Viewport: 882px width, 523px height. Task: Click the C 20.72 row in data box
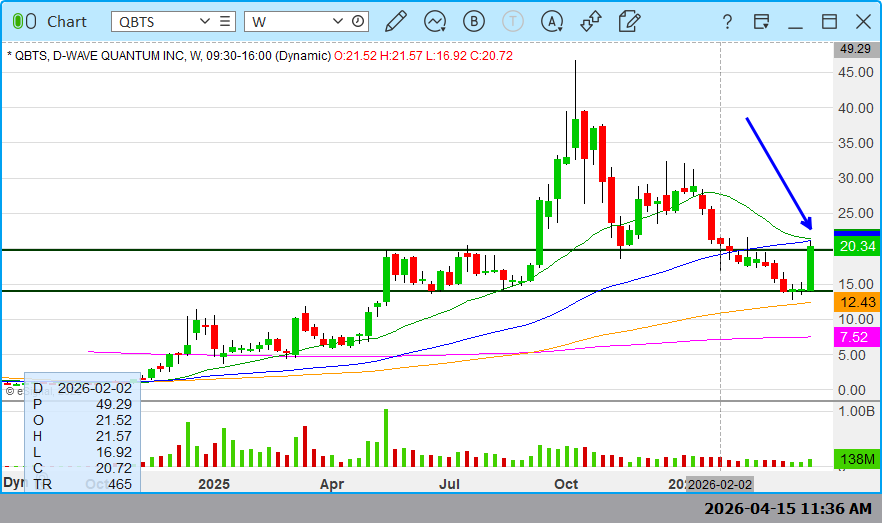coord(82,468)
